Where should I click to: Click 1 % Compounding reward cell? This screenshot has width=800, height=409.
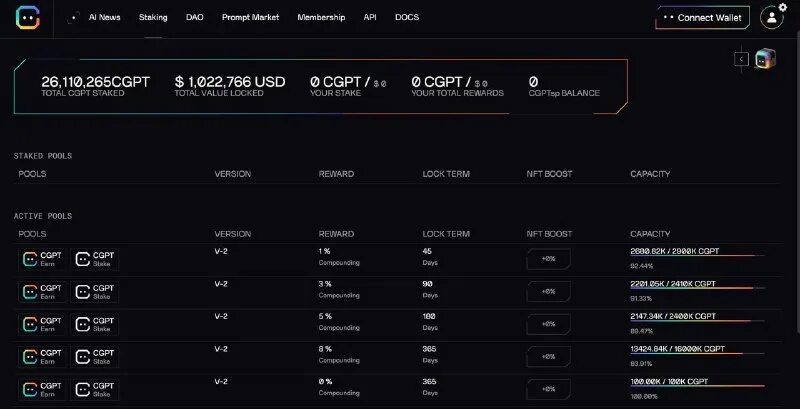tap(339, 257)
